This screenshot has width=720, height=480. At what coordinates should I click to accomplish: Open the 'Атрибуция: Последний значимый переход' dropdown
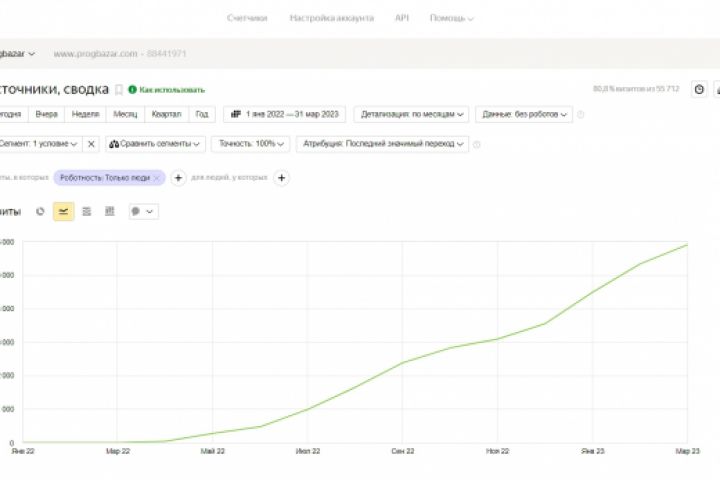383,144
